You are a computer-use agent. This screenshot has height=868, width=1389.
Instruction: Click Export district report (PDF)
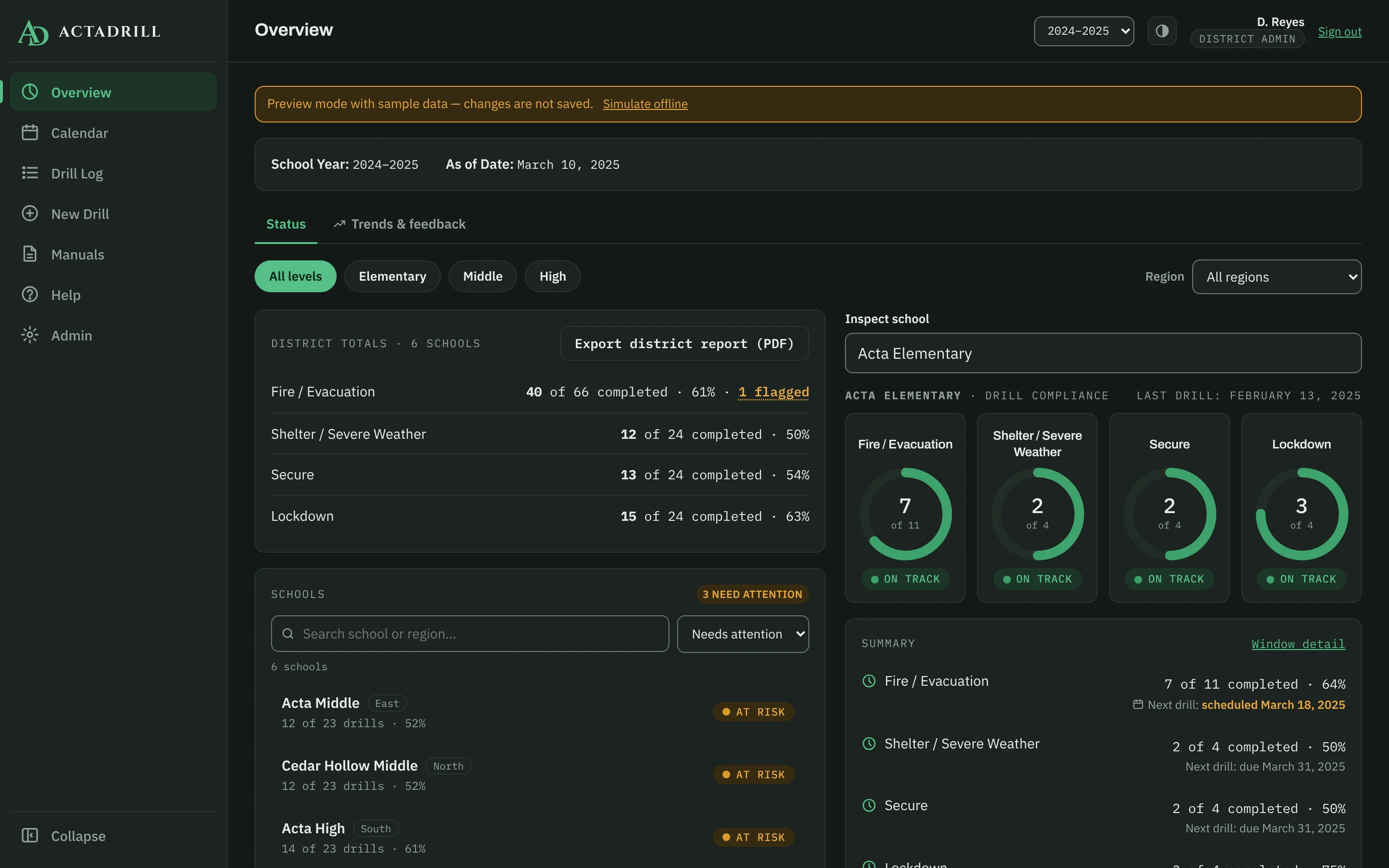tap(684, 343)
